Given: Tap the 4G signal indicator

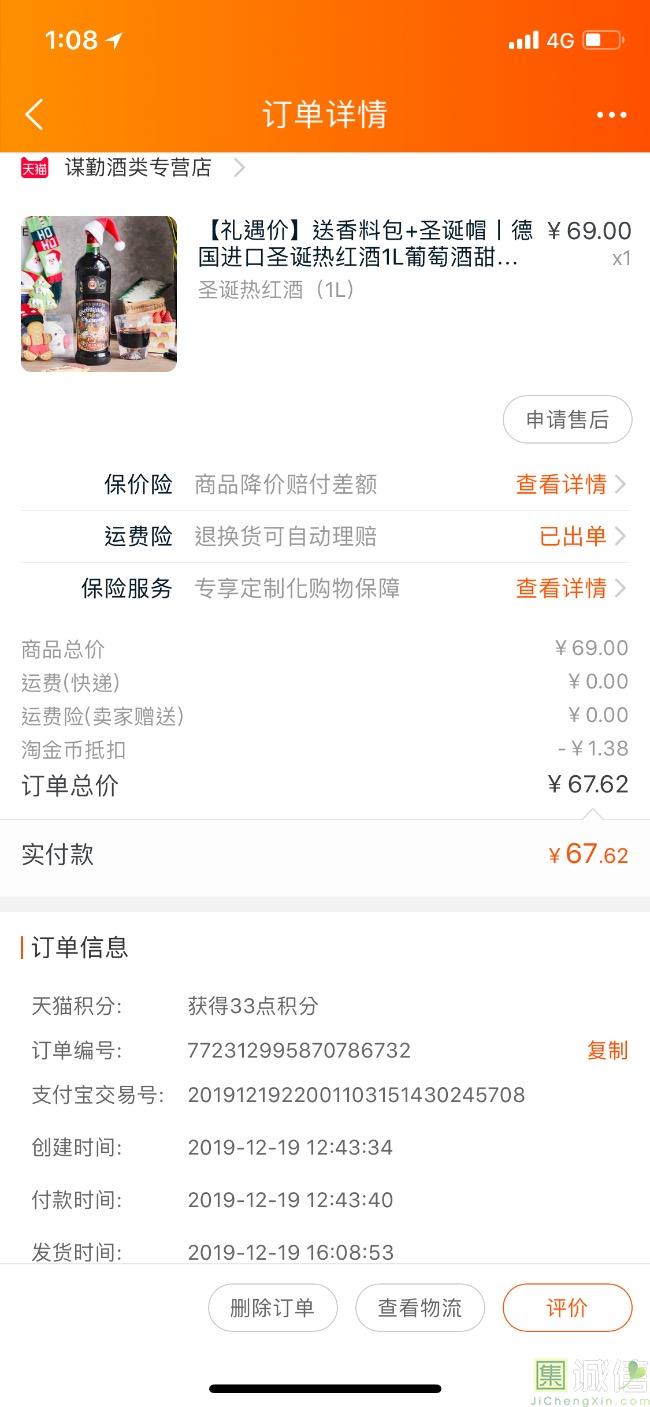Looking at the screenshot, I should tap(560, 41).
